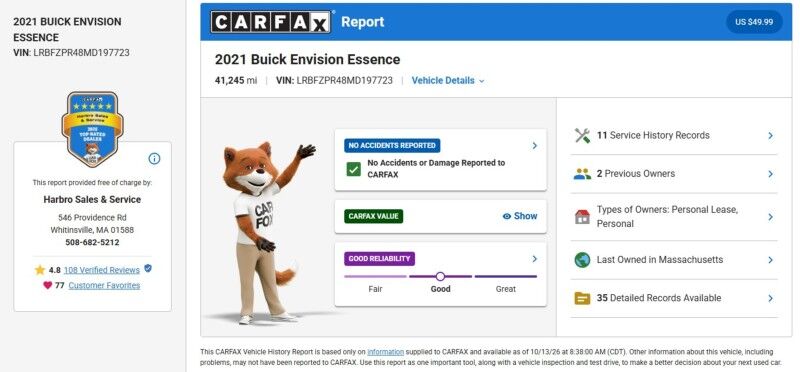Screen dimensions: 800x372
Task: Click the folder detailed records icon
Action: (x=582, y=298)
